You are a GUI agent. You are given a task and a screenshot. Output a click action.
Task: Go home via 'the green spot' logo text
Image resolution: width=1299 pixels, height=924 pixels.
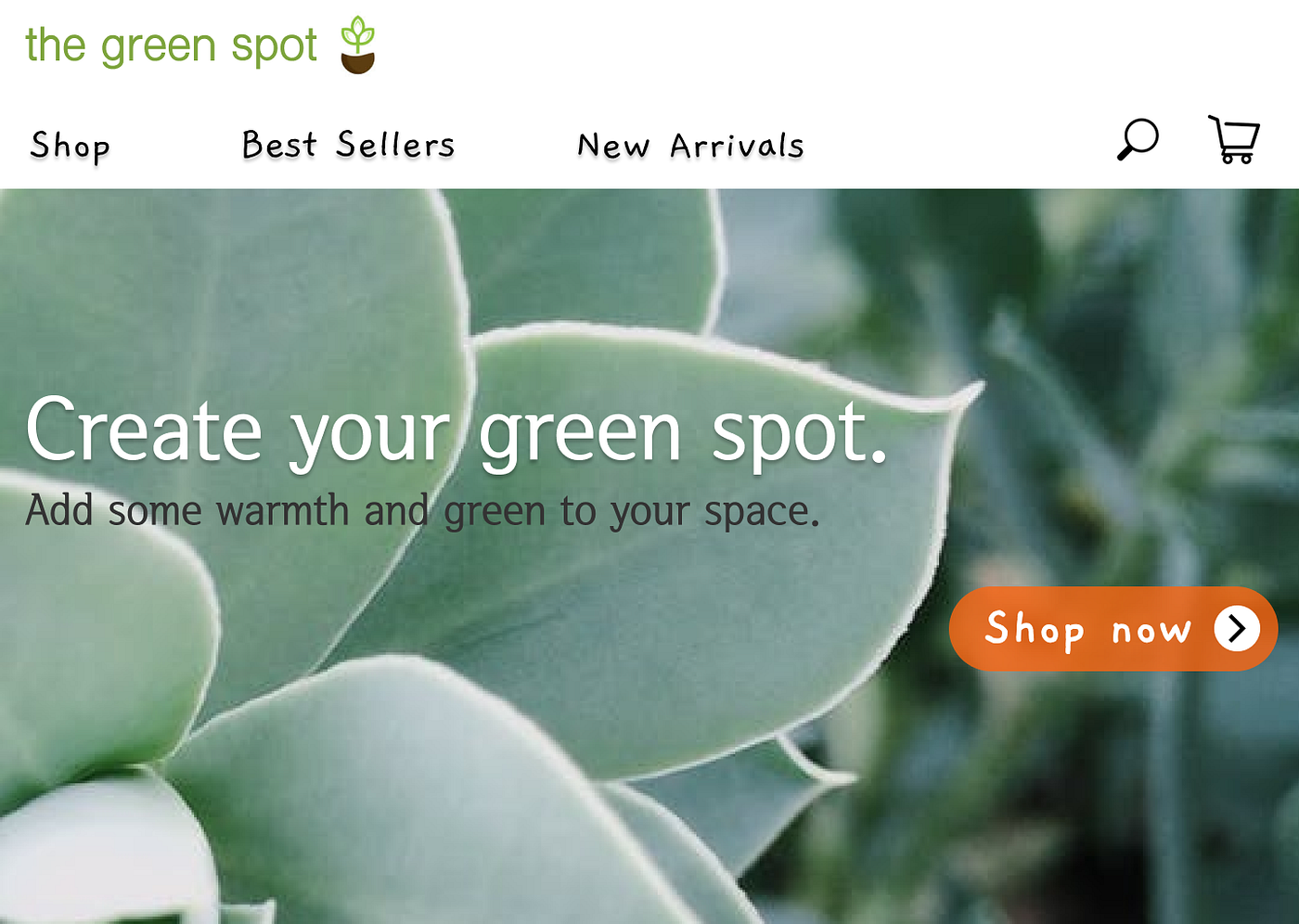click(x=172, y=45)
